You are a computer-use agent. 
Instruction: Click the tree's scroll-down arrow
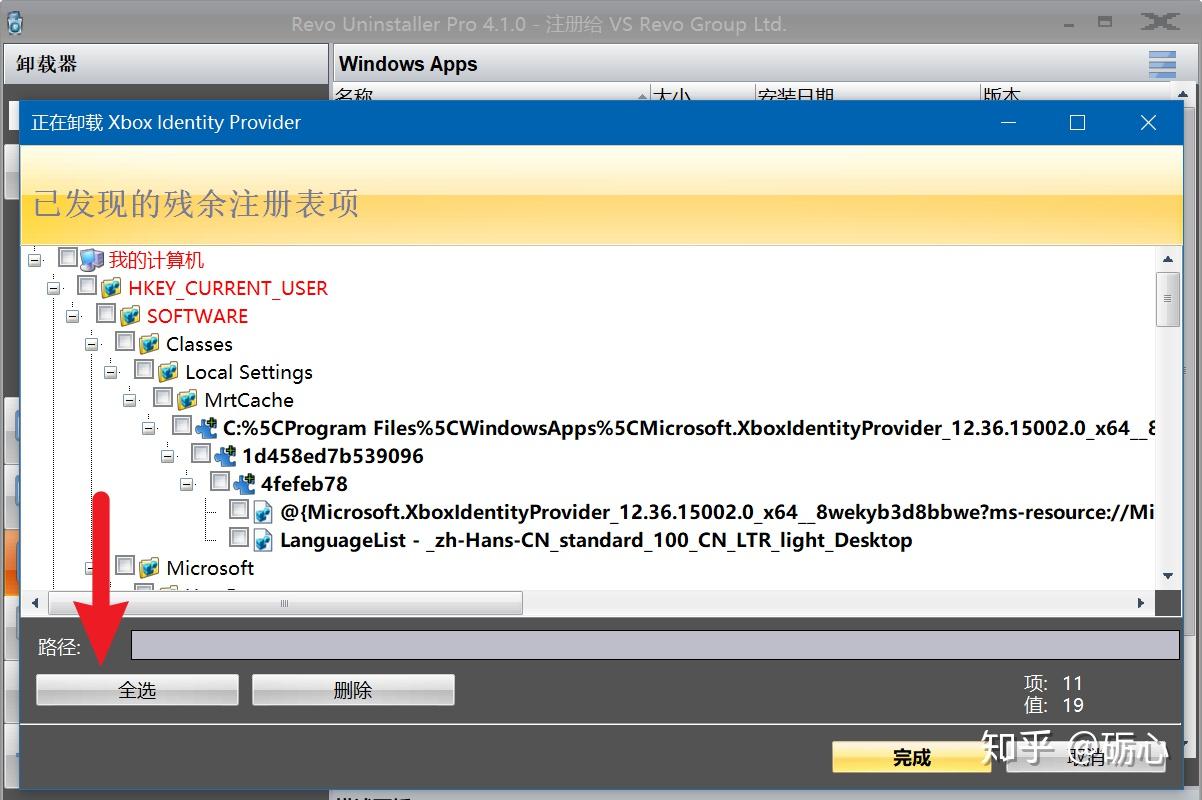1167,576
